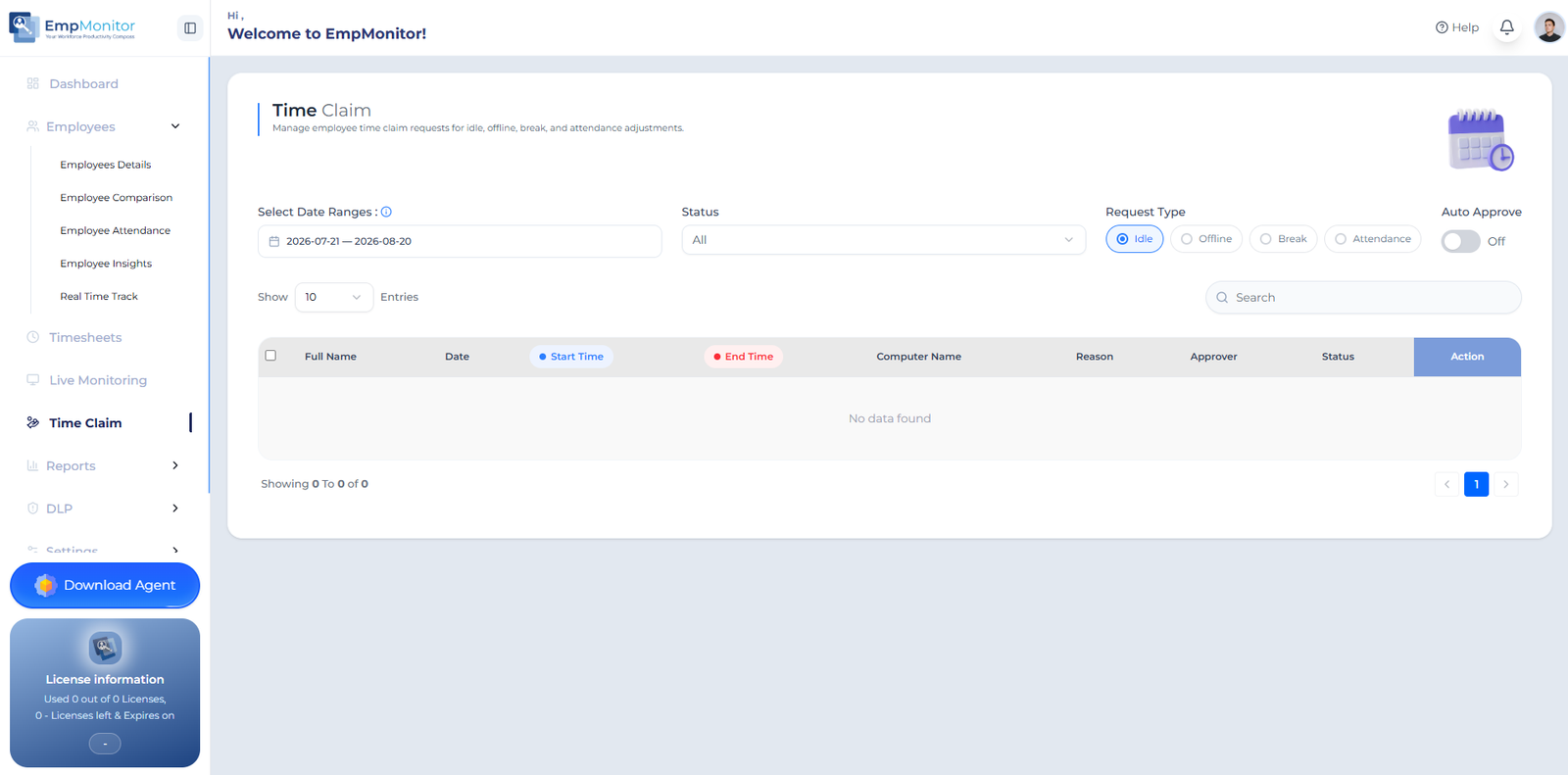Open the Show entries dropdown
The height and width of the screenshot is (775, 1568).
[333, 297]
